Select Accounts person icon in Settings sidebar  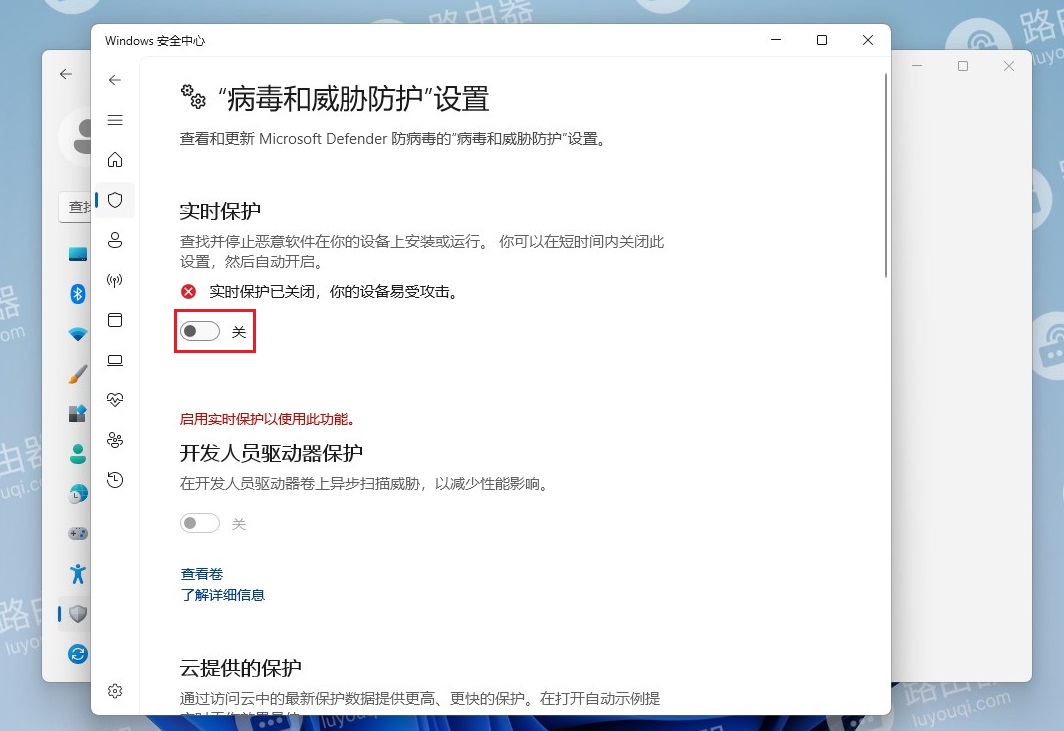(77, 453)
